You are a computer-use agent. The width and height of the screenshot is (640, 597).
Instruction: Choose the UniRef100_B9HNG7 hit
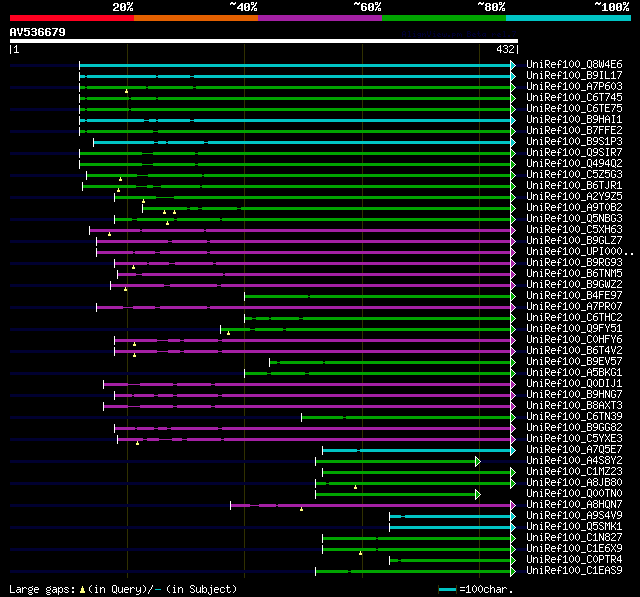[x=574, y=395]
